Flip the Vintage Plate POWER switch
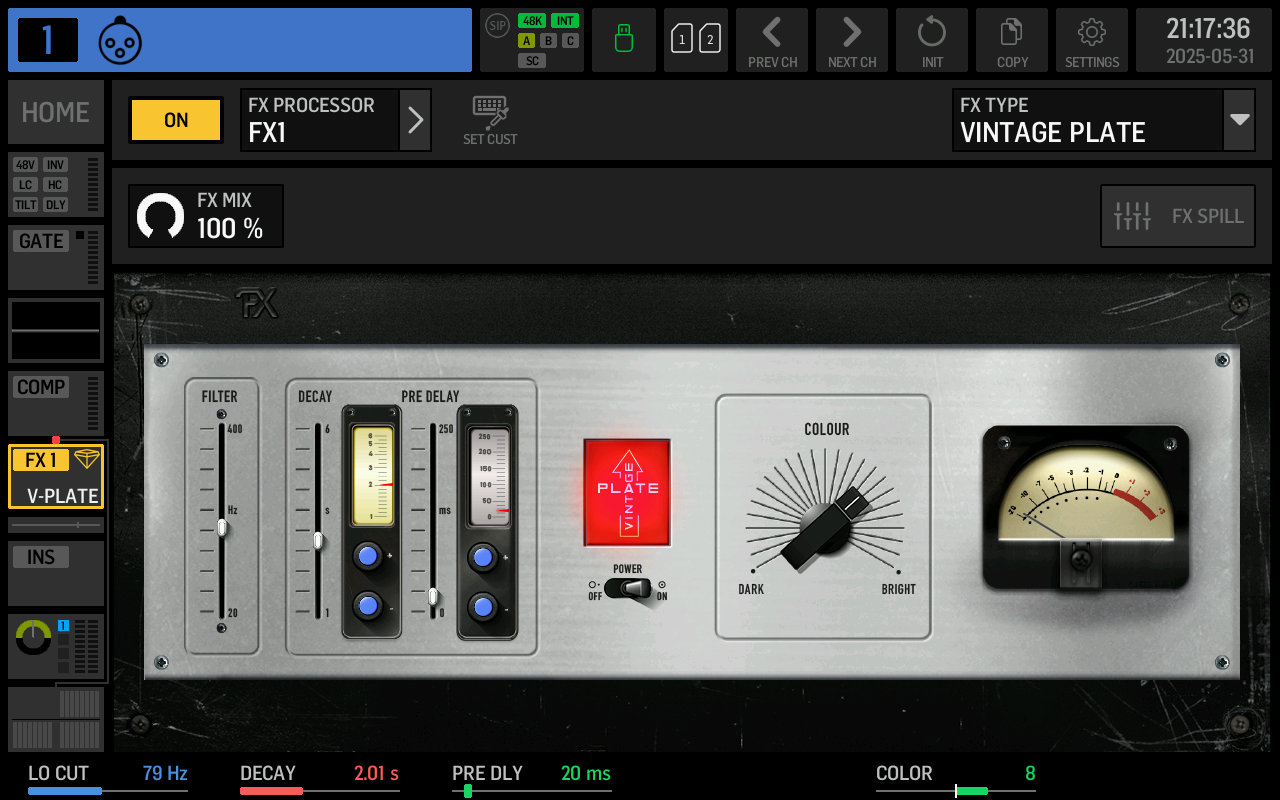The height and width of the screenshot is (800, 1280). 628,589
